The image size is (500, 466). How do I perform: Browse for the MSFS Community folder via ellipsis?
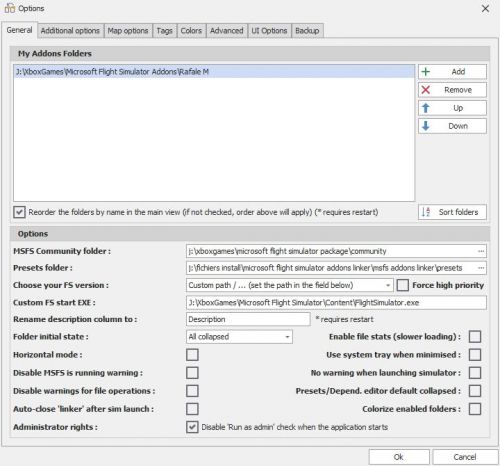pos(481,251)
